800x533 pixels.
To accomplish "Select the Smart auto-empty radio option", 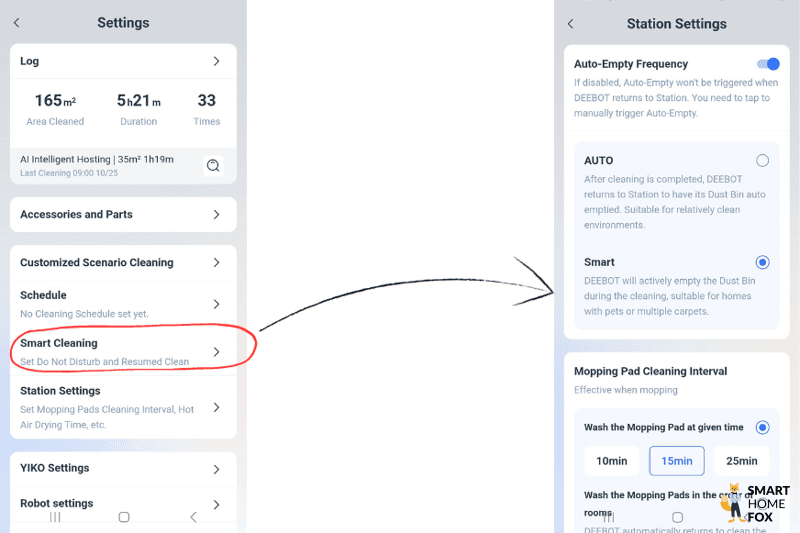I will [x=763, y=262].
